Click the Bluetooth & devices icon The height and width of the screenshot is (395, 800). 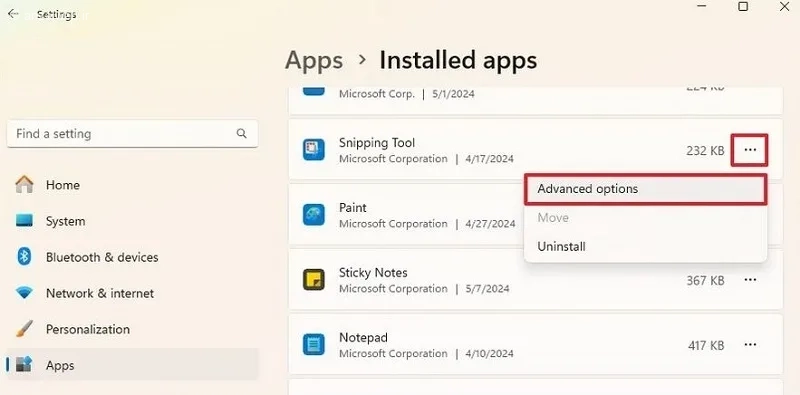(24, 257)
